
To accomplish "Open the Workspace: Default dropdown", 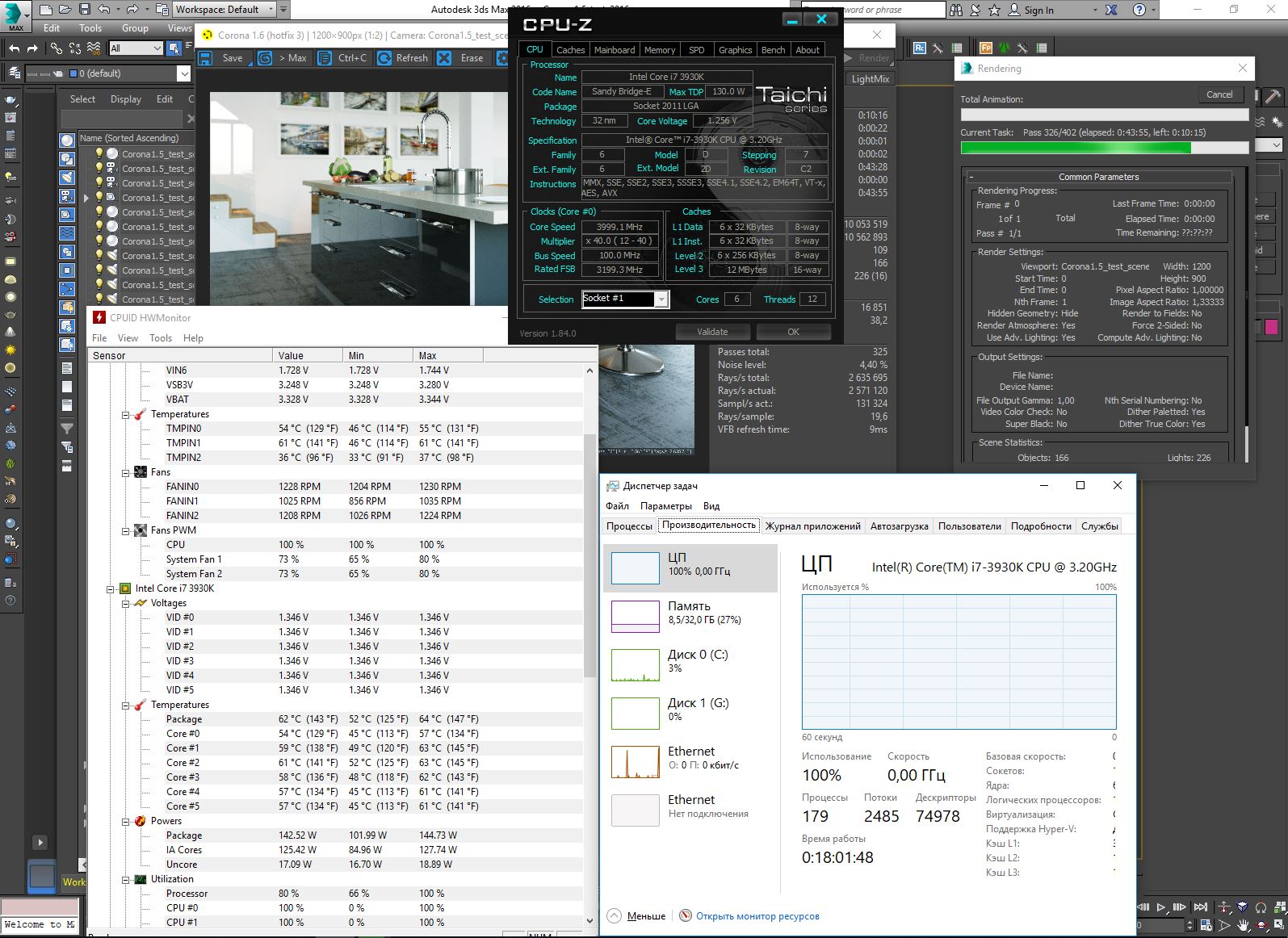I will point(225,10).
